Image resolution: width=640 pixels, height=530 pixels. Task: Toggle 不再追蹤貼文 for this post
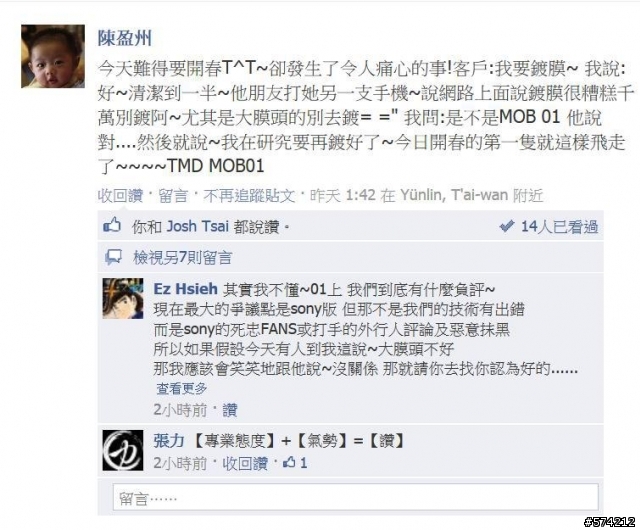point(249,196)
